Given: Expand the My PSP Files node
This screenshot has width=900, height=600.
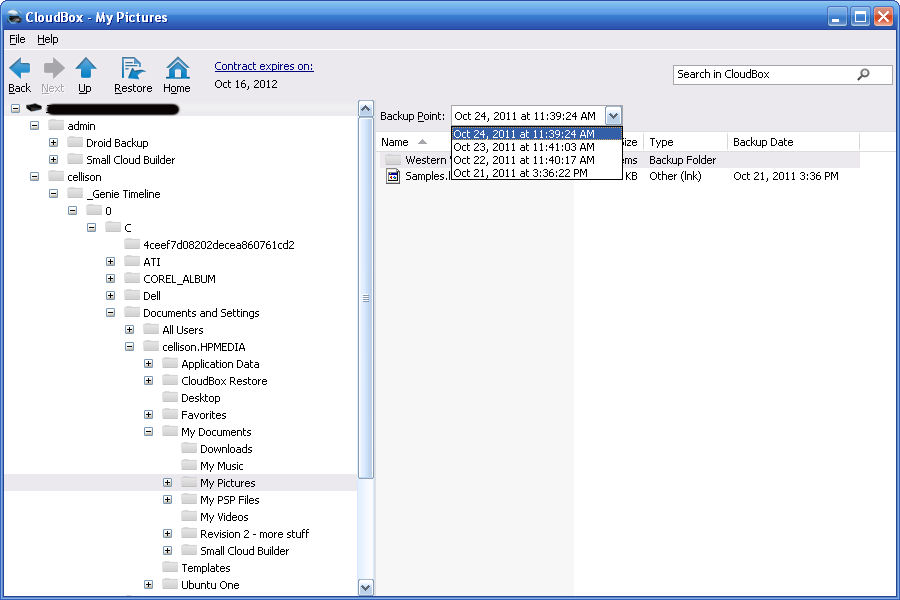Looking at the screenshot, I should 167,500.
